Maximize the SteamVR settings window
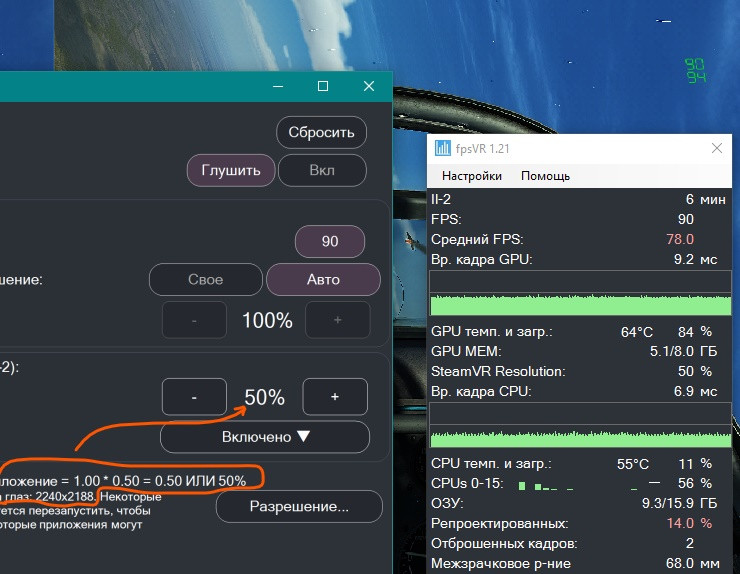 point(323,86)
